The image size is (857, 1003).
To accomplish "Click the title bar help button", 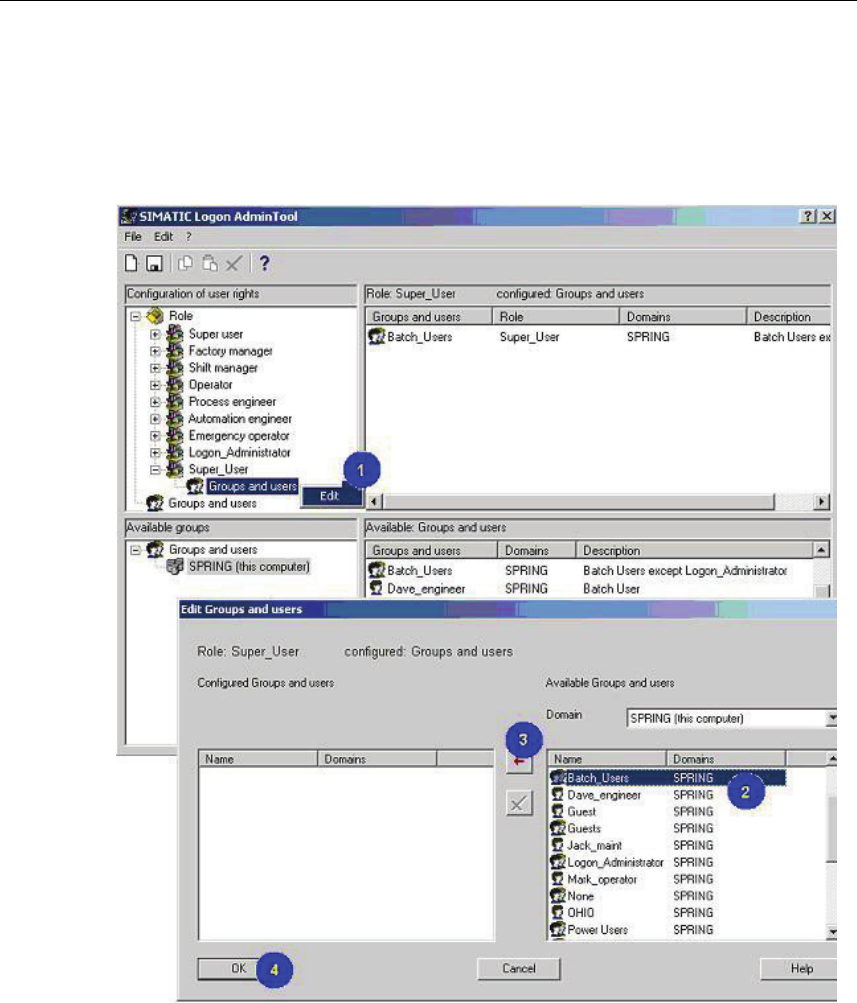I will [x=808, y=216].
